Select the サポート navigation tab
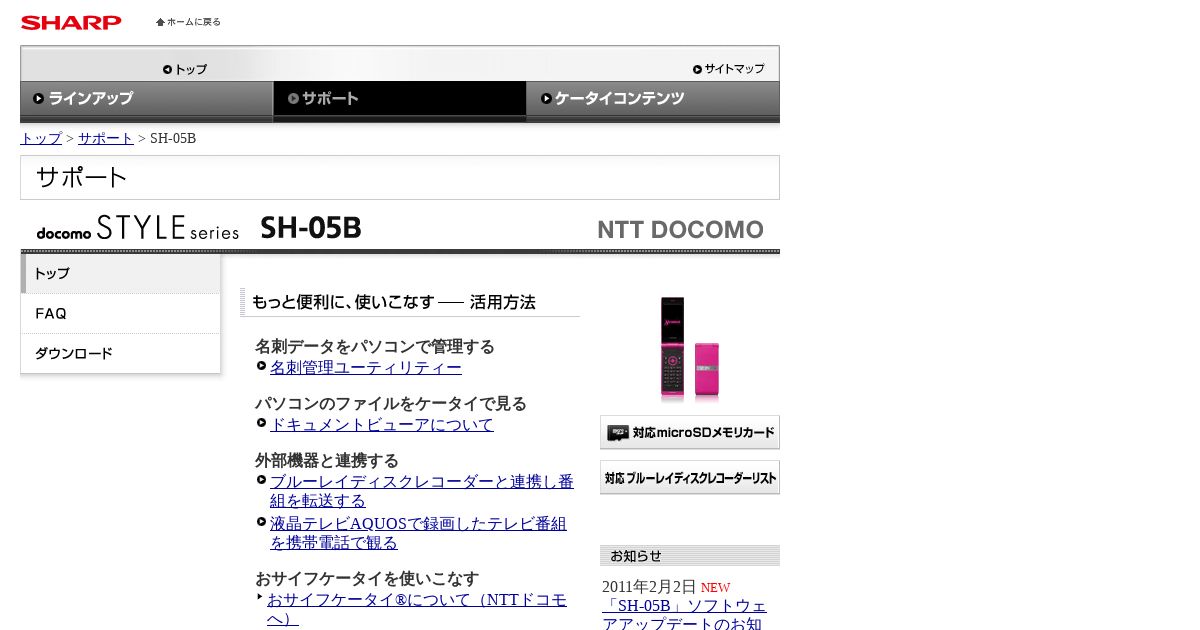 400,99
